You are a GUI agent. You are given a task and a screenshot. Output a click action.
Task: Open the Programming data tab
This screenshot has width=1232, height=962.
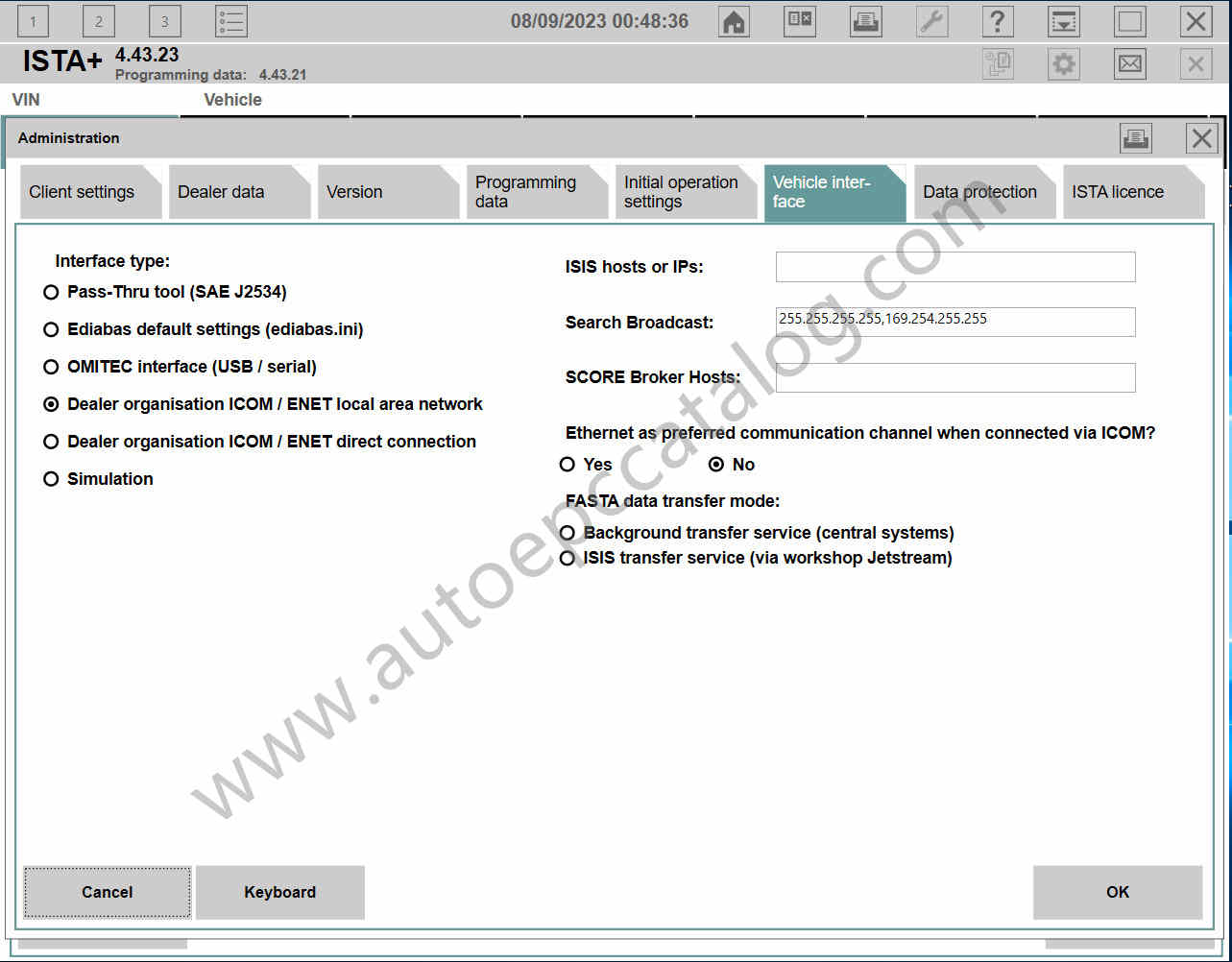coord(537,192)
